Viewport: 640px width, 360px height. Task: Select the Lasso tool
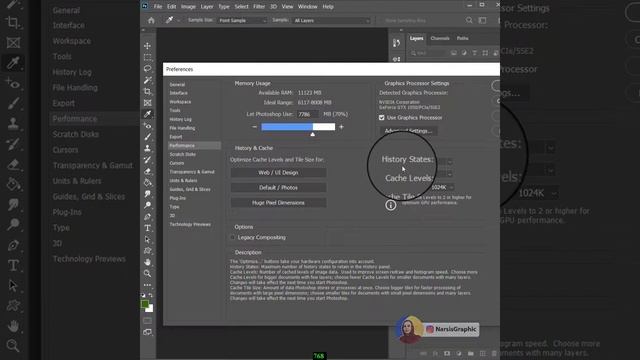(x=147, y=69)
